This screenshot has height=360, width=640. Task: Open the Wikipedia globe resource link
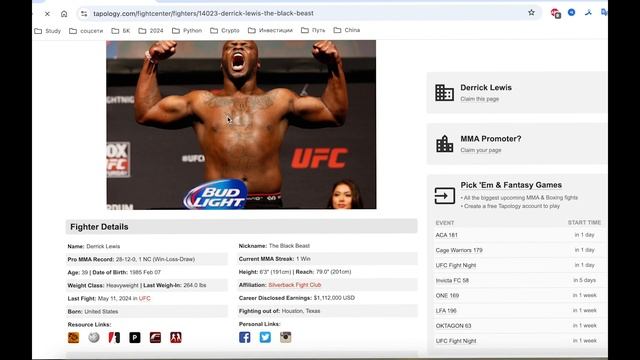(x=94, y=337)
